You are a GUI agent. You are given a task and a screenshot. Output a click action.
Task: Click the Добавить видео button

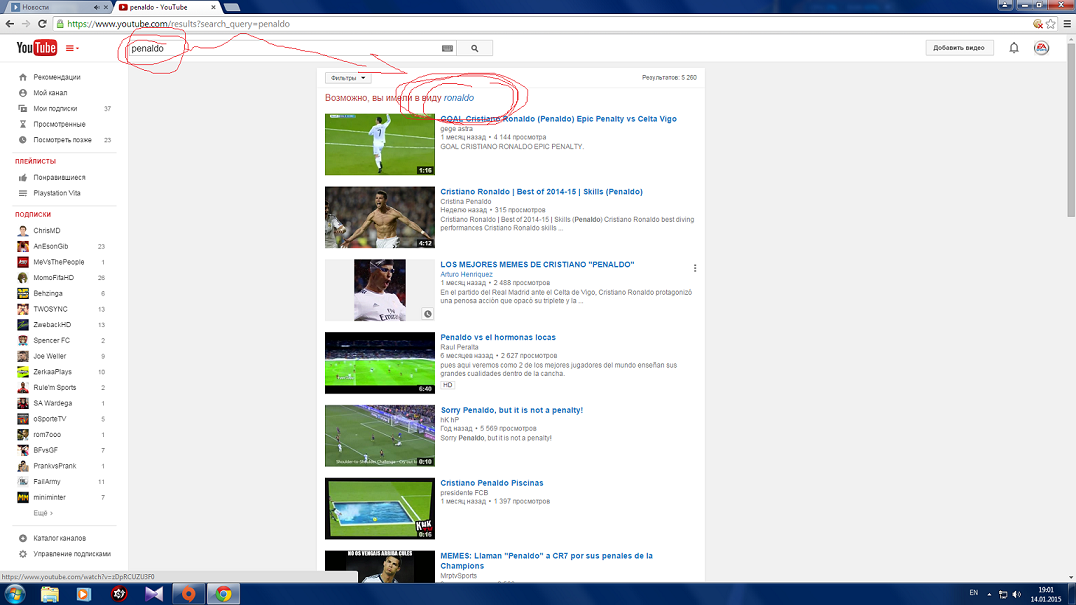958,48
